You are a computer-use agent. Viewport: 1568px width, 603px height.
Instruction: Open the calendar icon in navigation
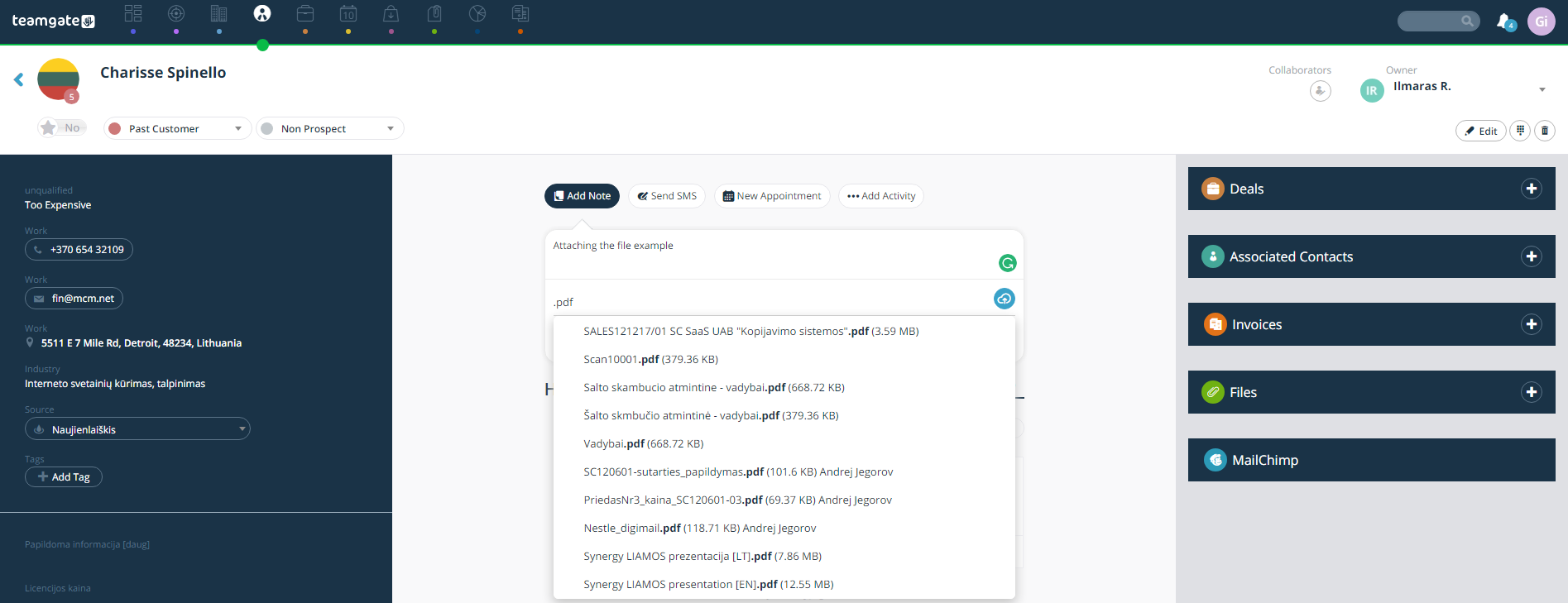point(348,14)
